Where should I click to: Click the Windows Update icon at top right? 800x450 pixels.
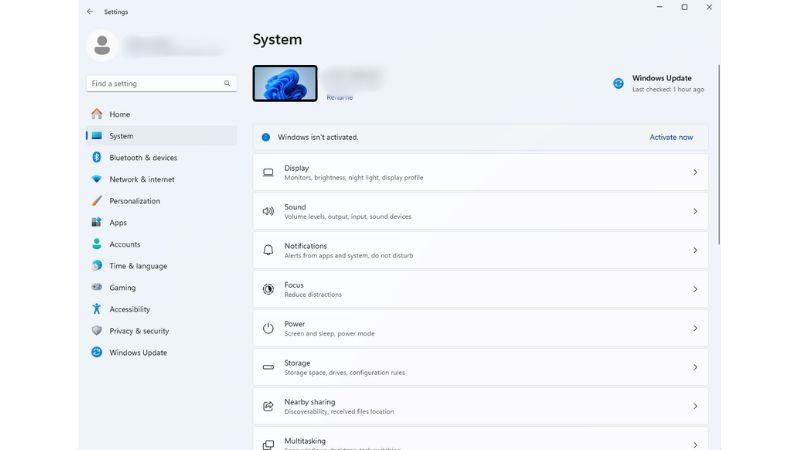618,83
